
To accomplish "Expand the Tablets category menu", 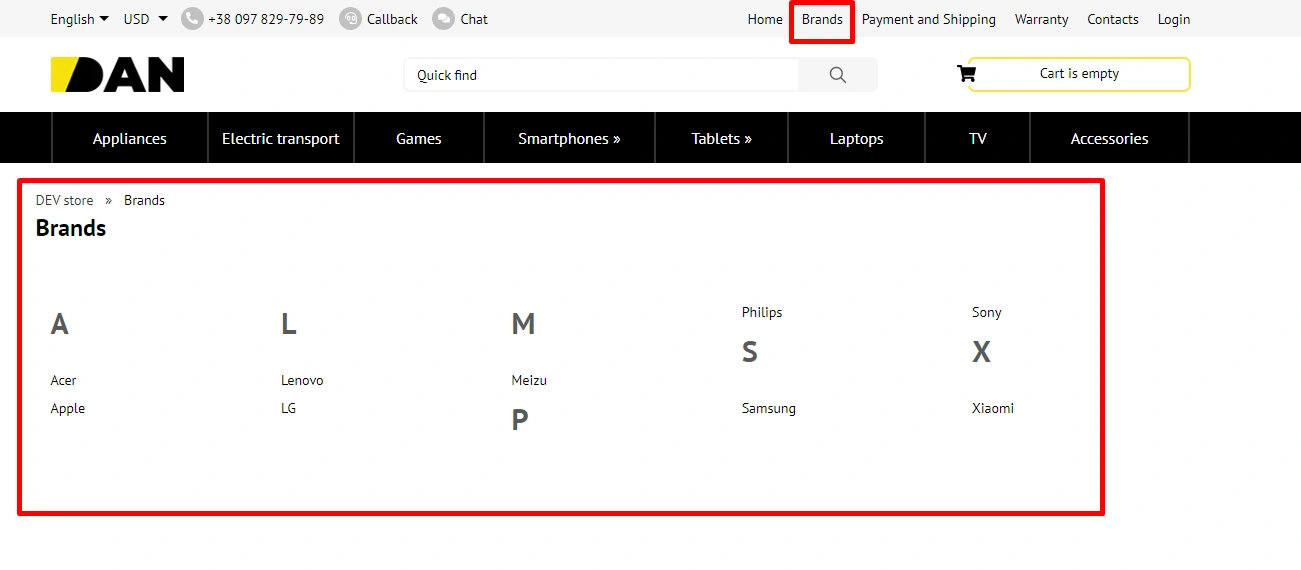I will pos(721,139).
